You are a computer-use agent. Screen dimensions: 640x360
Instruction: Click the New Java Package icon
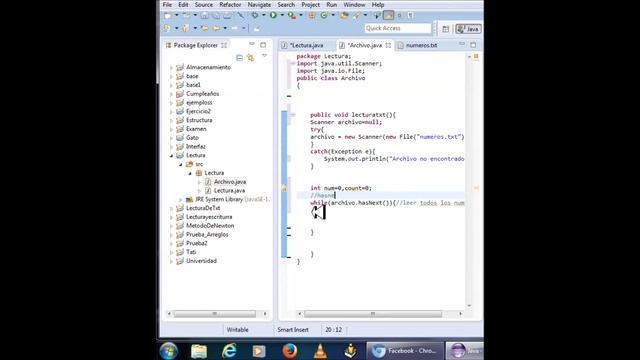coord(312,16)
